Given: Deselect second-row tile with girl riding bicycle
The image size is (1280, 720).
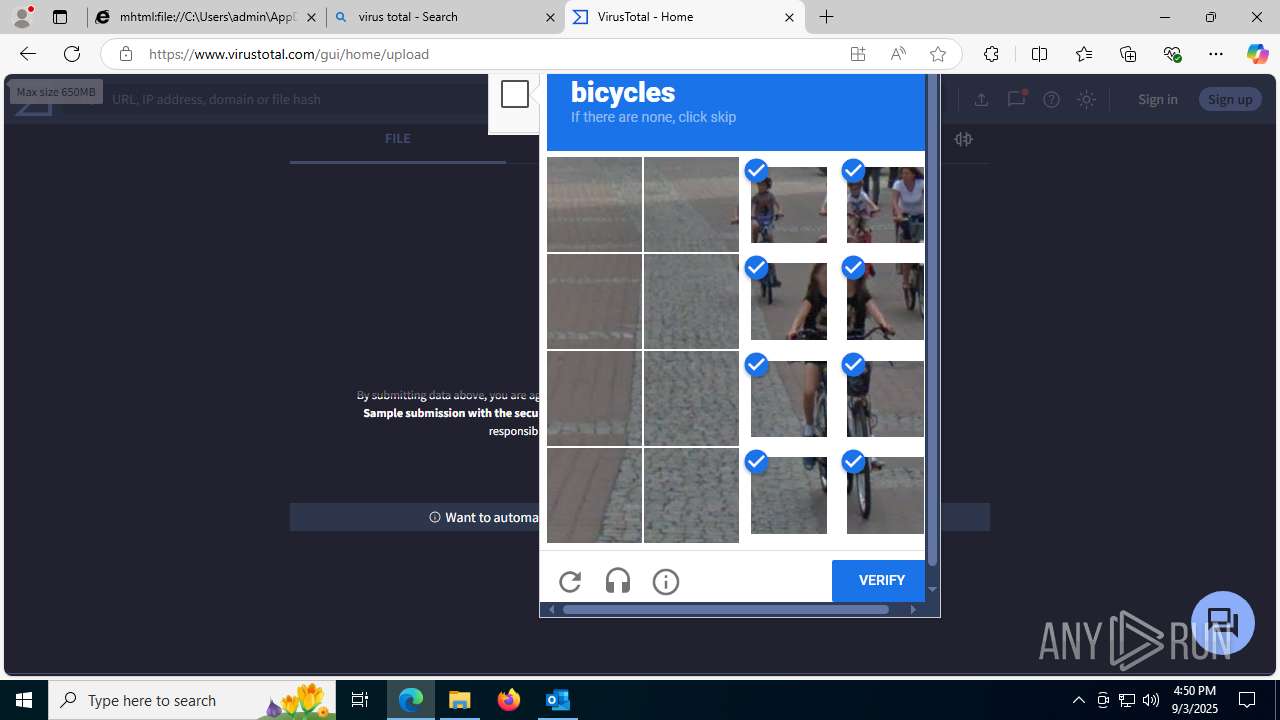Looking at the screenshot, I should coord(788,301).
